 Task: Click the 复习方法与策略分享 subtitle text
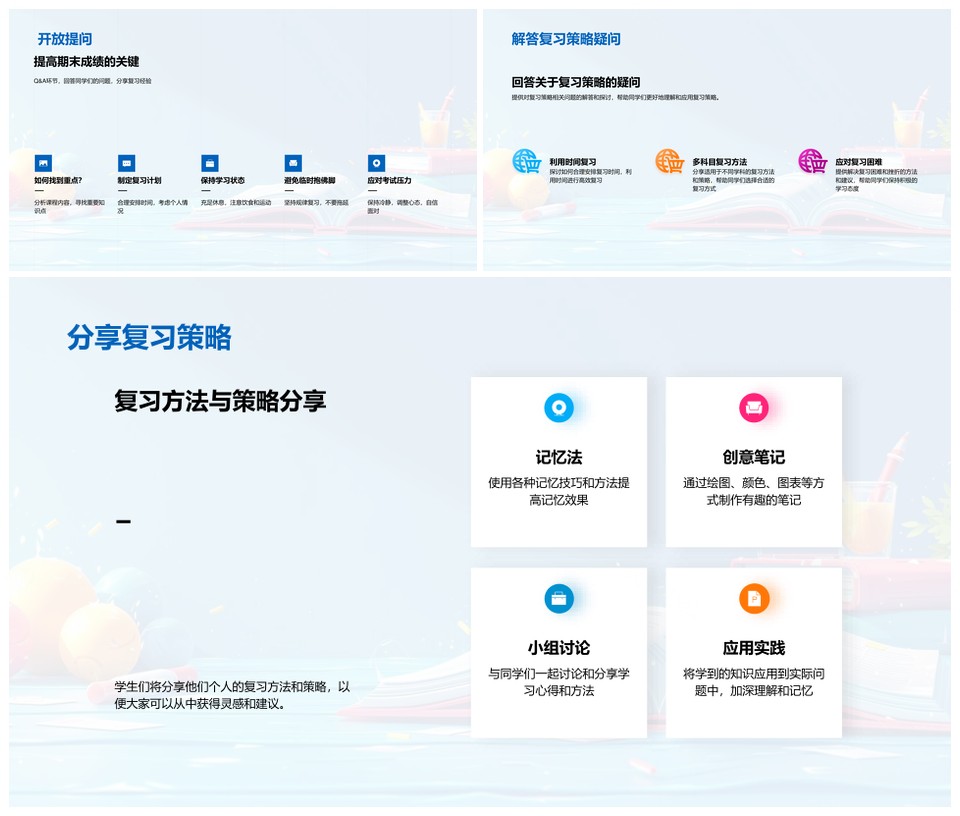[x=220, y=401]
